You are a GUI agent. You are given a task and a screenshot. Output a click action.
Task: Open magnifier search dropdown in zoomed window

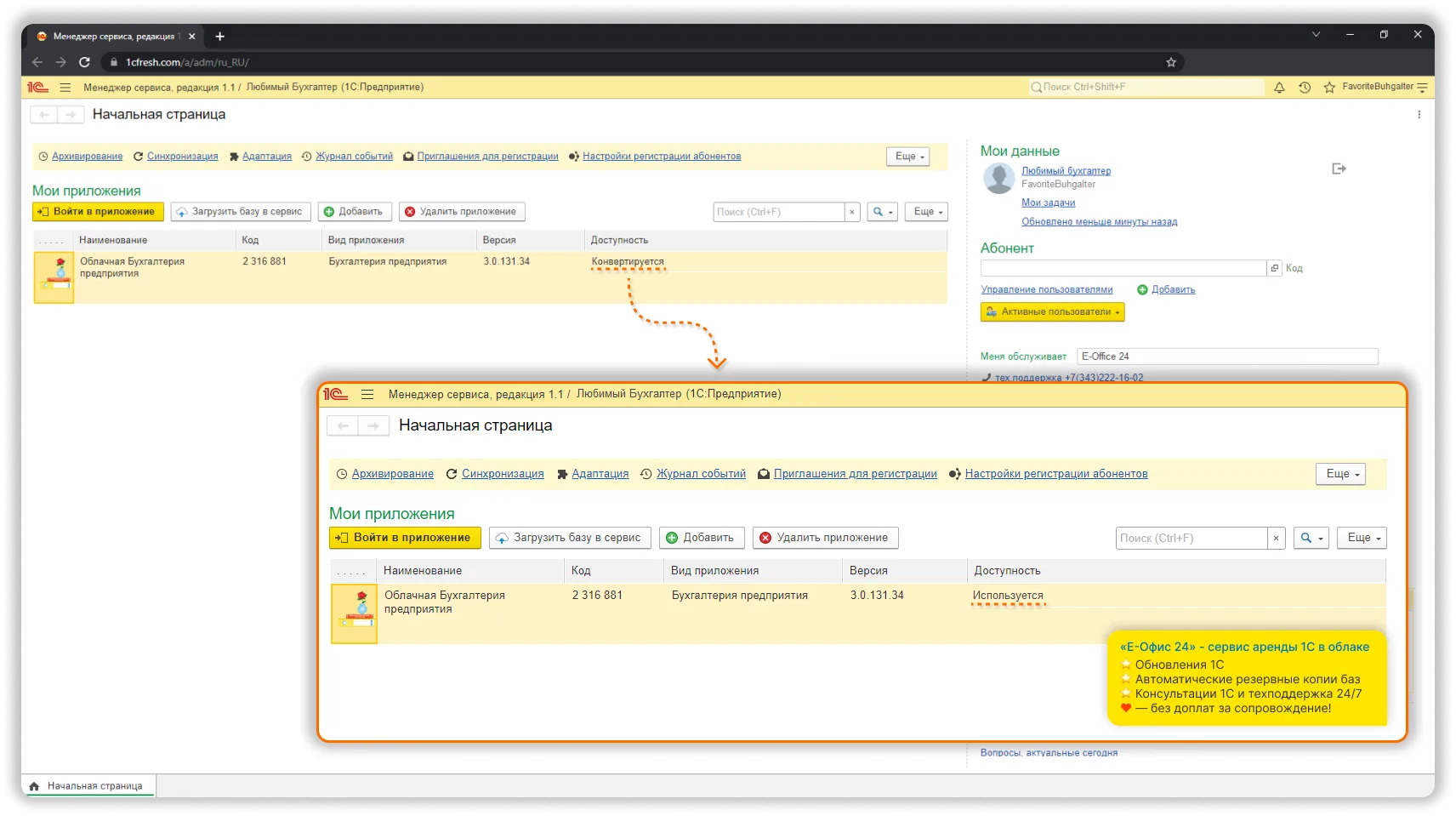point(1311,538)
